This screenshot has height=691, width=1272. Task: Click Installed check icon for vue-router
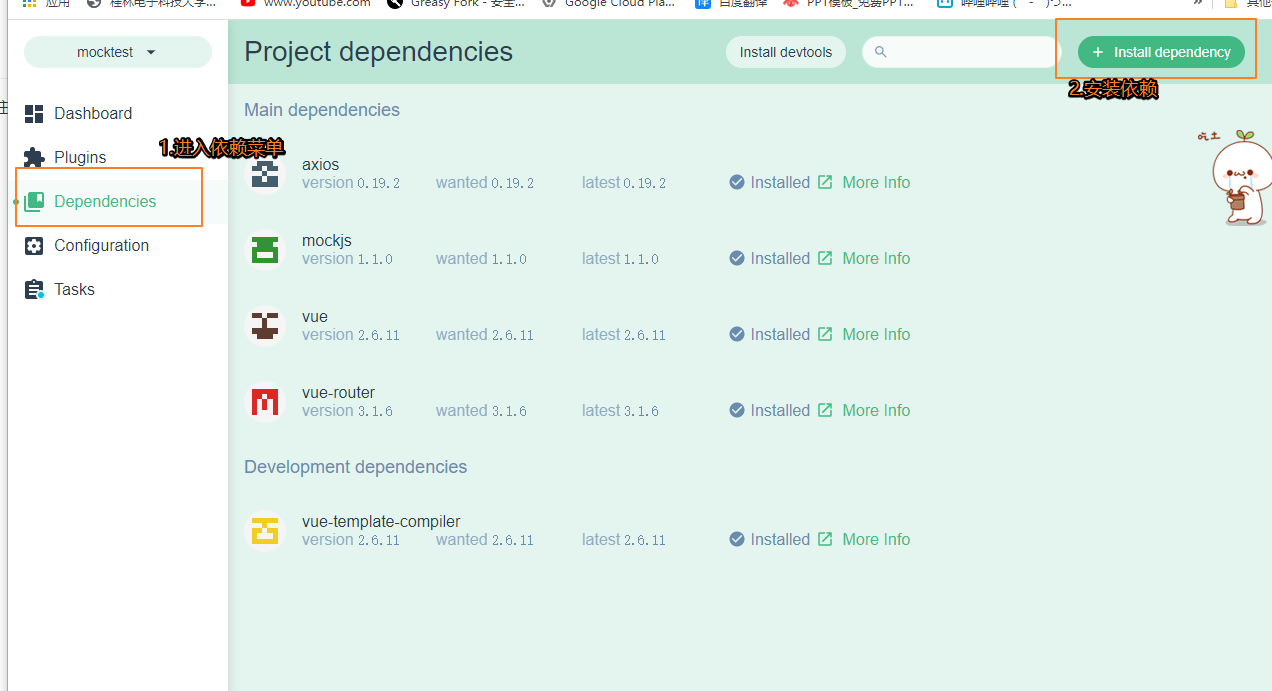[x=737, y=410]
